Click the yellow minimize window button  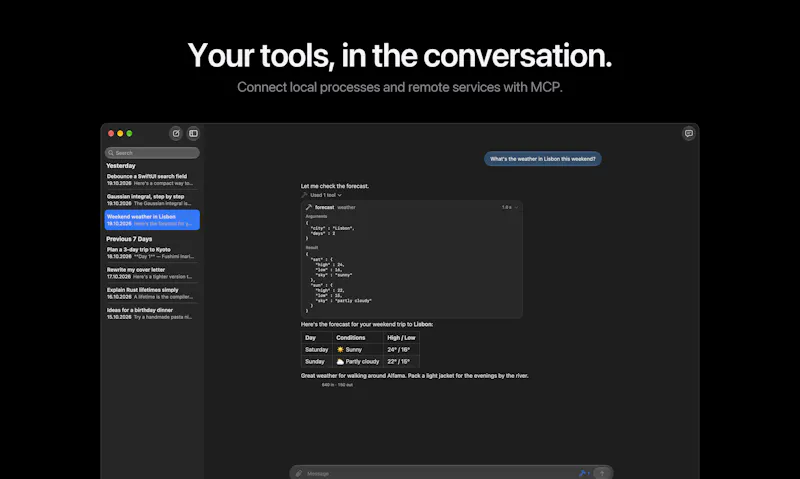coord(120,133)
